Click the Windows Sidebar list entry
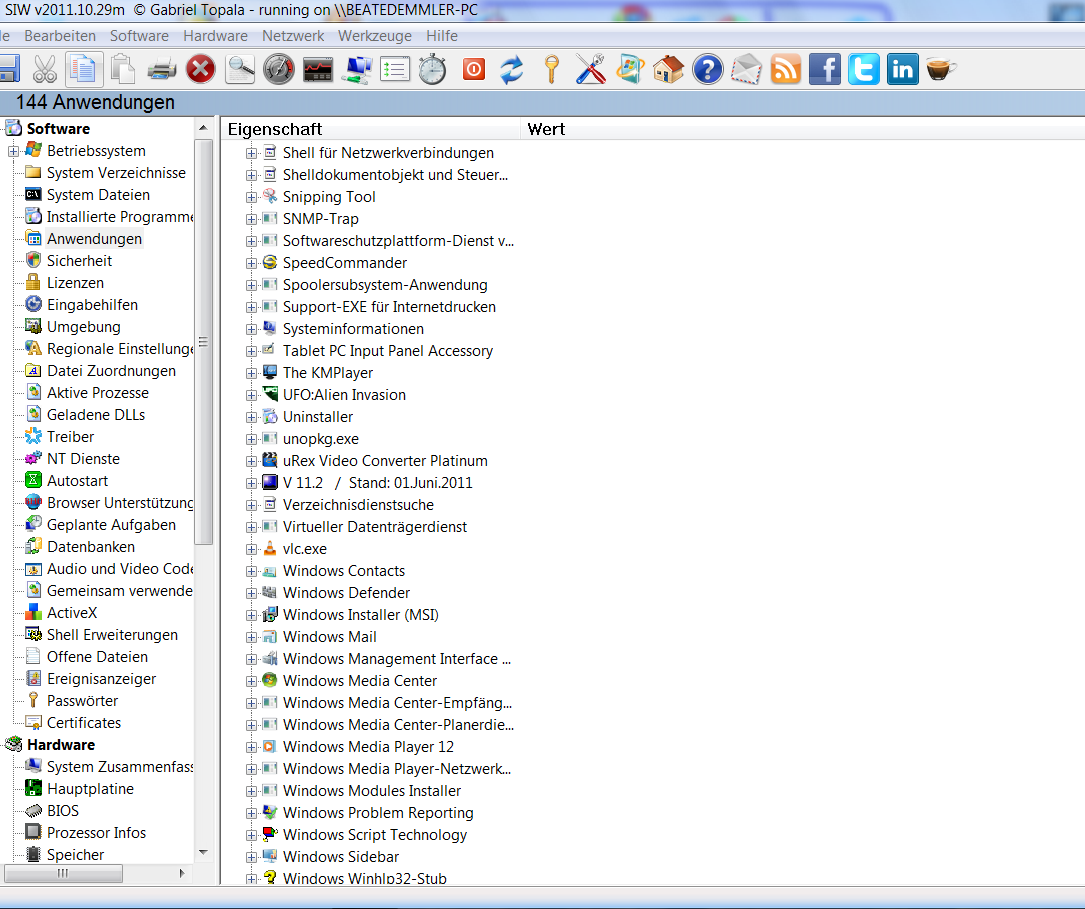This screenshot has height=909, width=1085. 340,857
